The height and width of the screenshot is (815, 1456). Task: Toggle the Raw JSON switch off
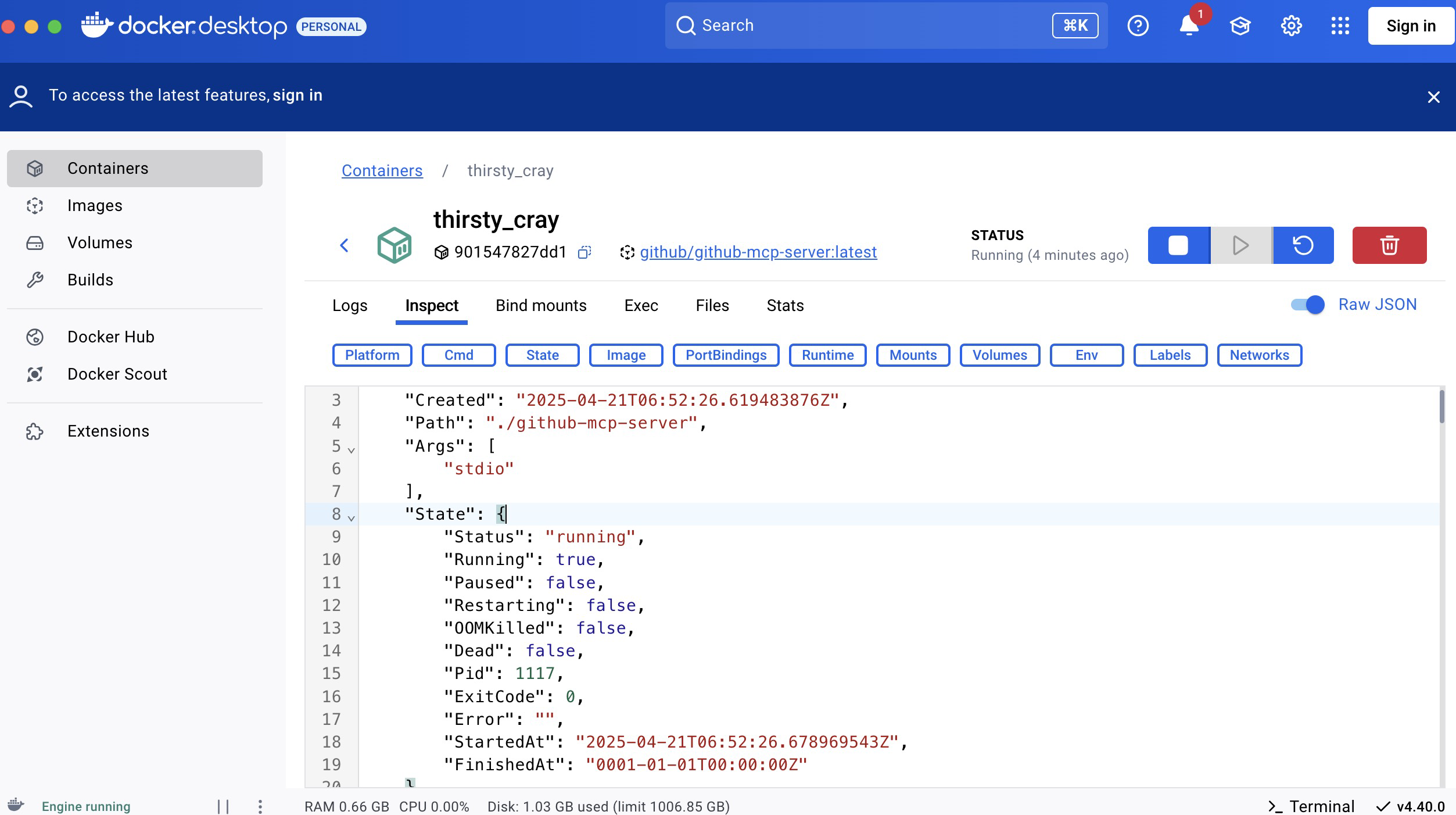pos(1307,305)
